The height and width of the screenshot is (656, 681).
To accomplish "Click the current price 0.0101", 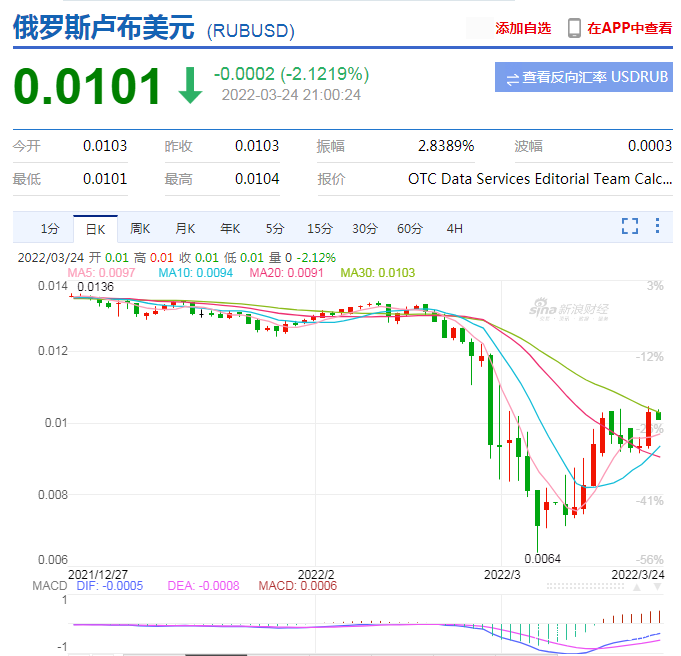I will point(87,86).
